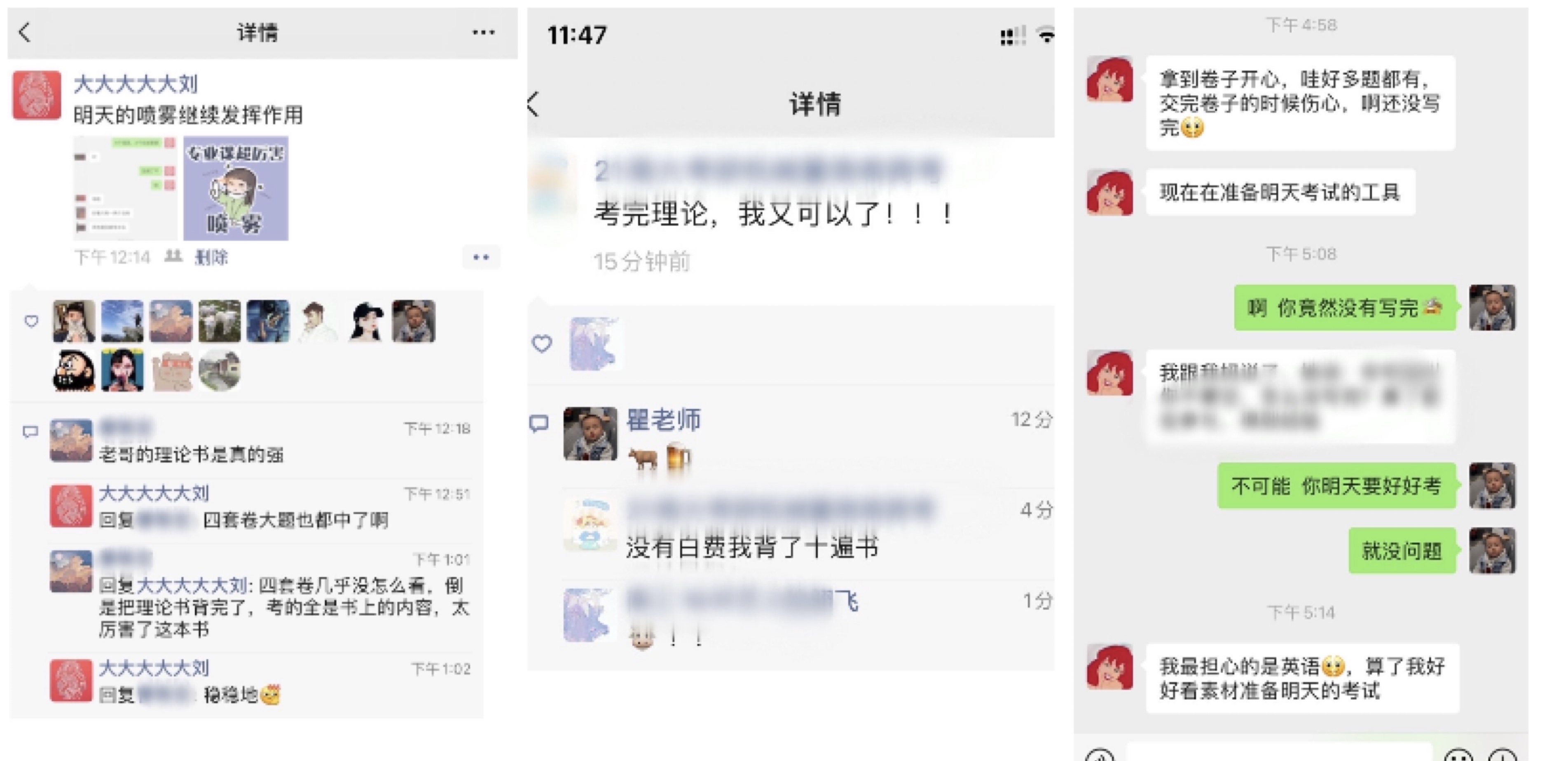This screenshot has height=761, width=1568.
Task: Tap comment bubble icon beside 老哥的理论书 comment
Action: (30, 432)
